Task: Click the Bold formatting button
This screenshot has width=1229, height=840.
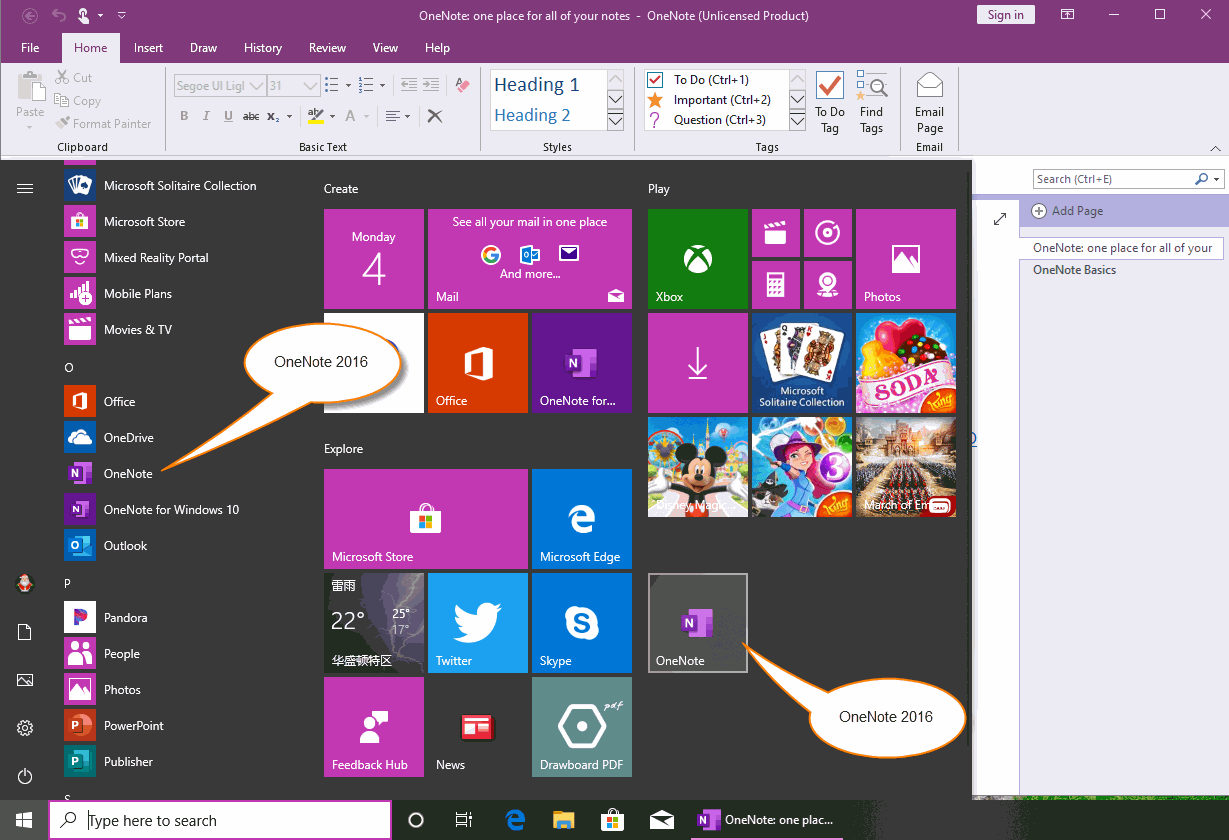Action: 184,116
